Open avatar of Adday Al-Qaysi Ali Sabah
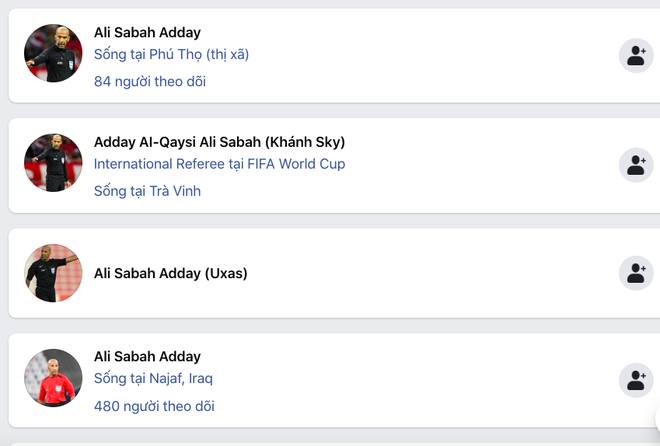 [x=53, y=163]
